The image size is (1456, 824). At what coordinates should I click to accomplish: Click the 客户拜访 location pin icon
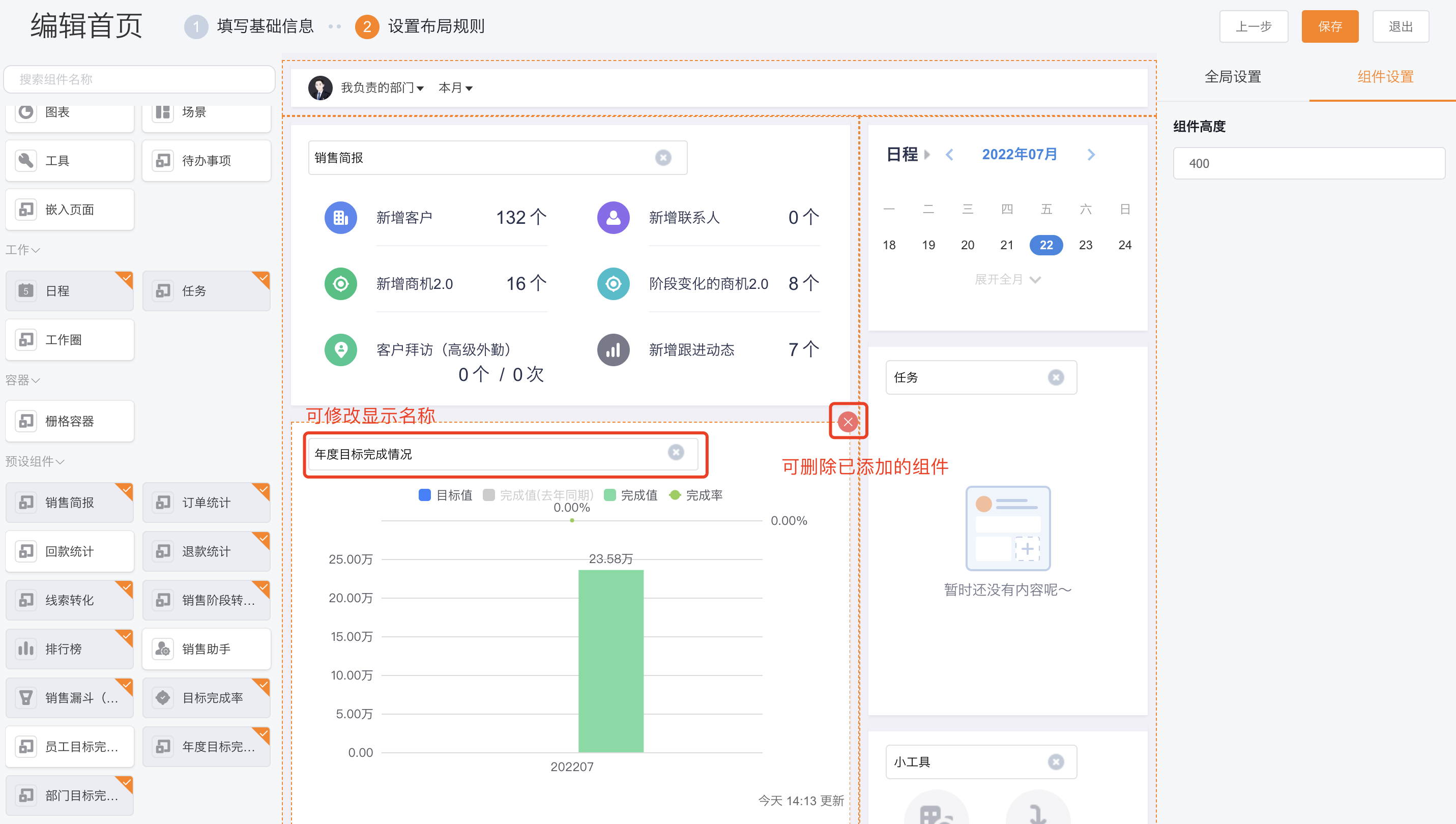point(341,350)
